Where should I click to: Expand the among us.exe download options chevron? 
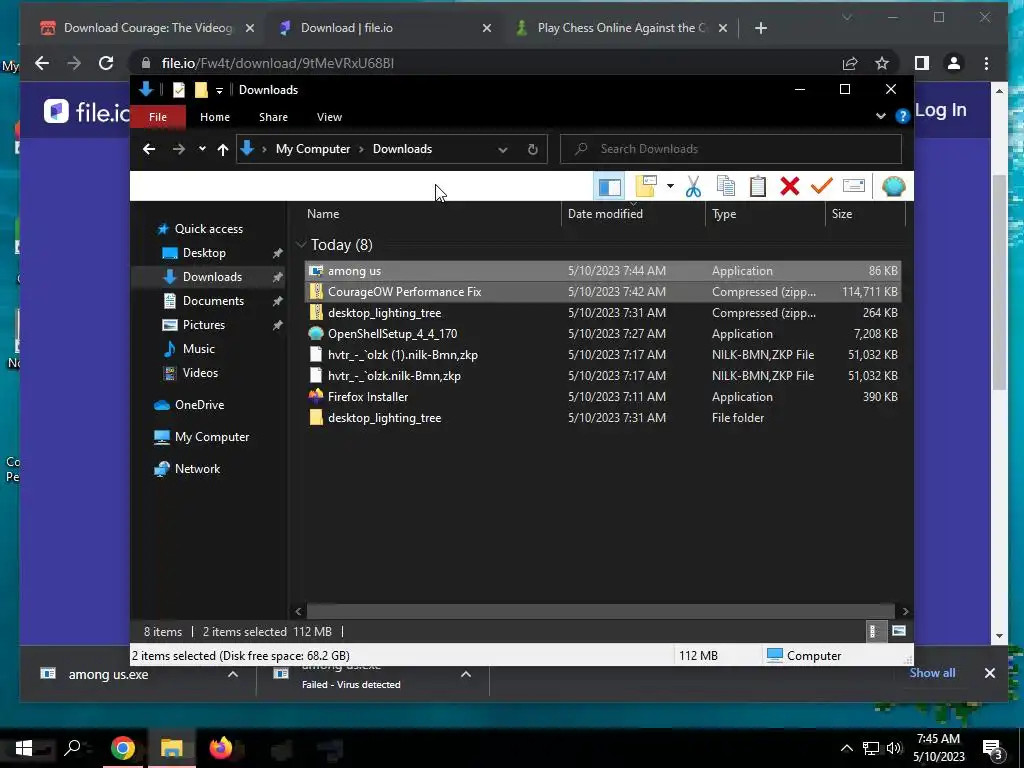pos(232,674)
